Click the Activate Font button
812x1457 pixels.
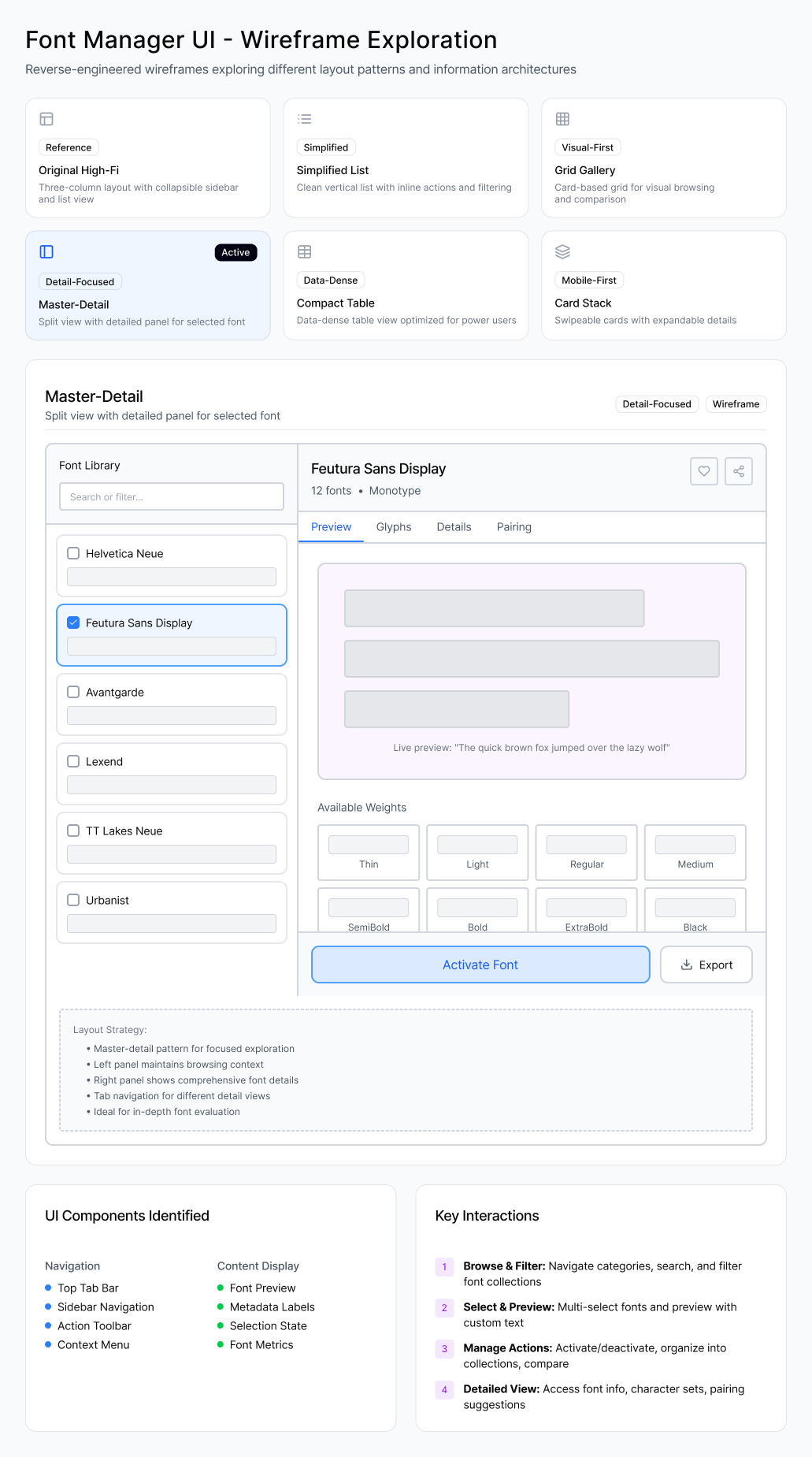pos(480,965)
